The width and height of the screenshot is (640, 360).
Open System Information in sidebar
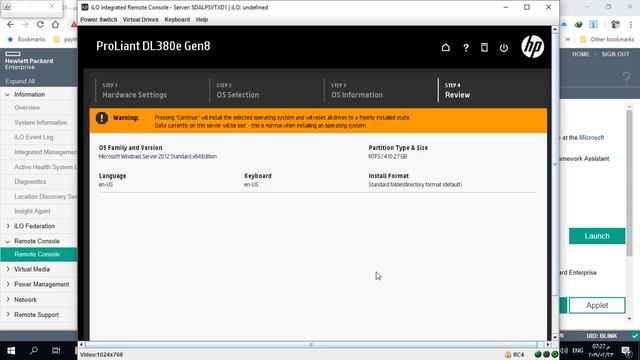[x=40, y=122]
